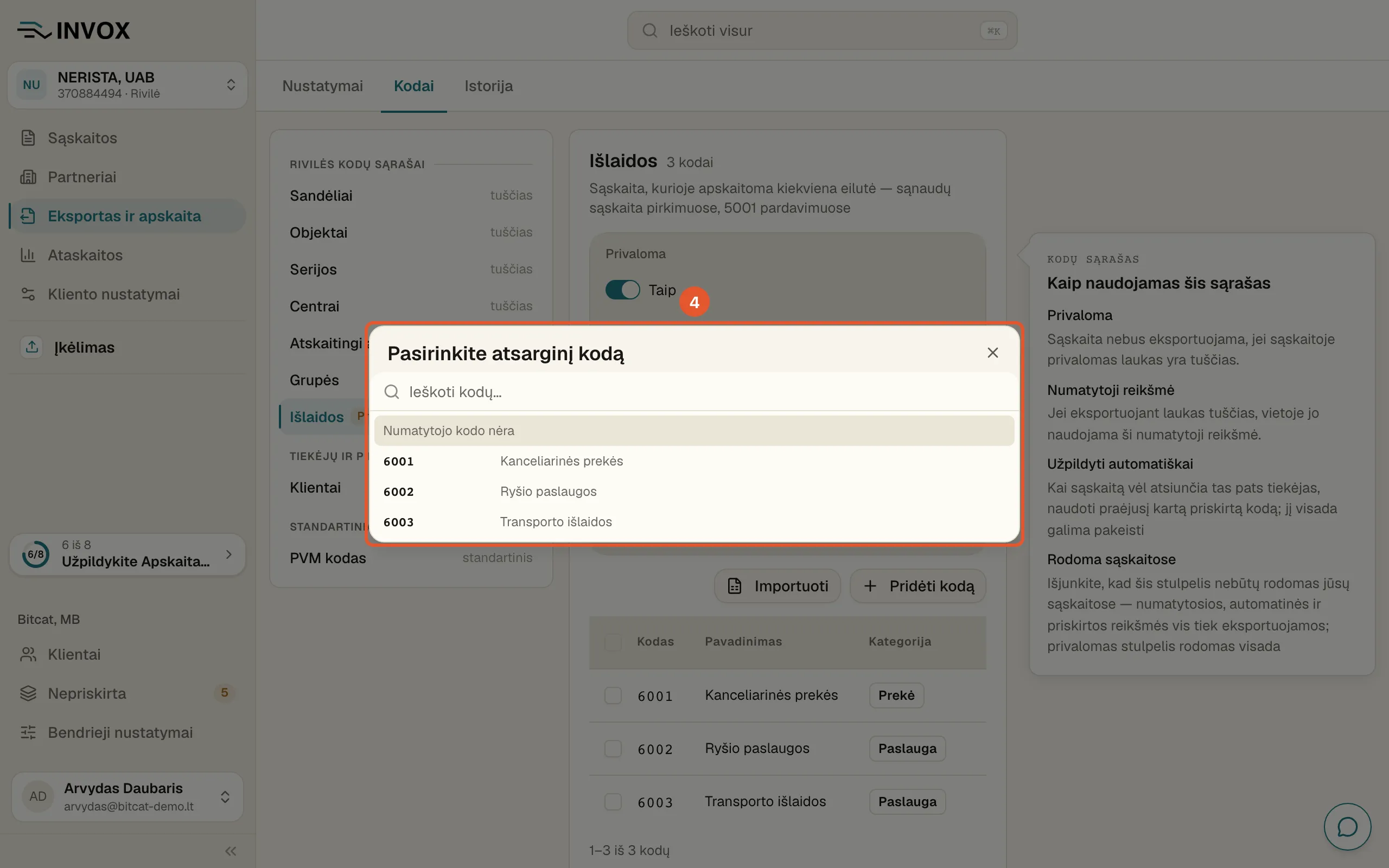Collapse the sidebar with double-chevron icon
This screenshot has height=868, width=1389.
(231, 851)
